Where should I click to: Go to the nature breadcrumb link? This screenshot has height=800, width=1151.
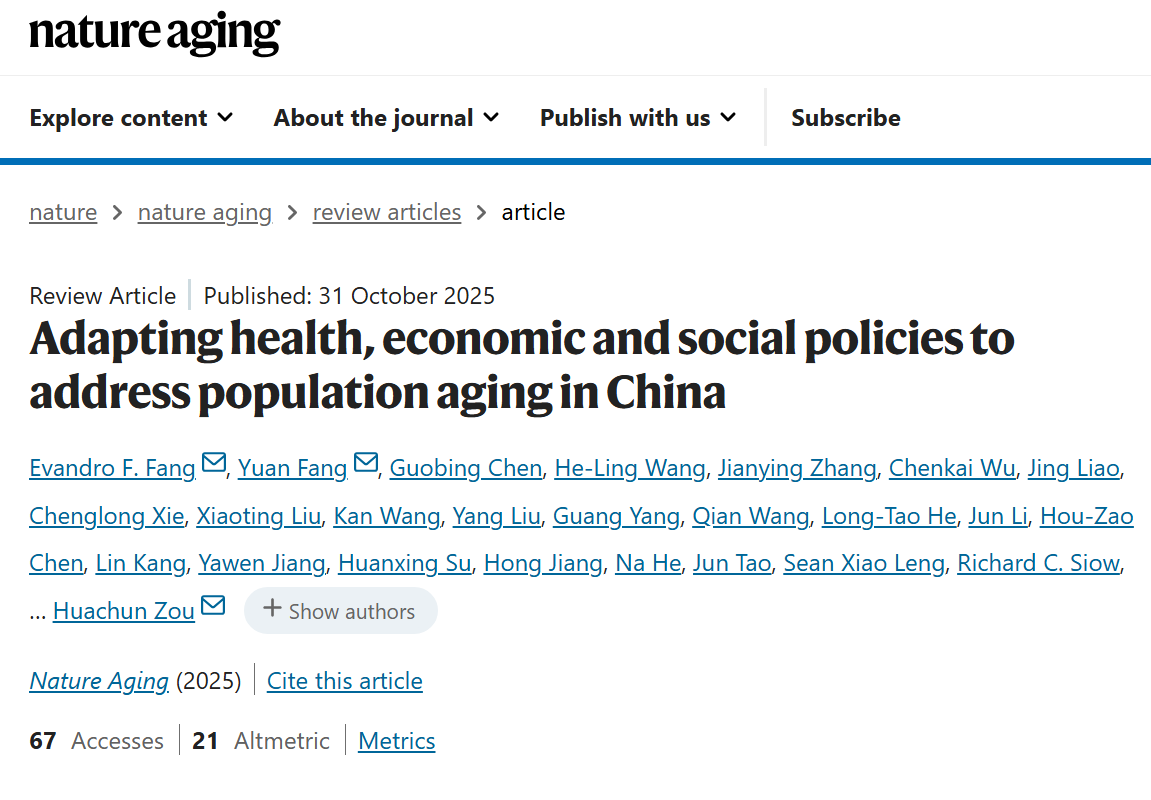(63, 212)
